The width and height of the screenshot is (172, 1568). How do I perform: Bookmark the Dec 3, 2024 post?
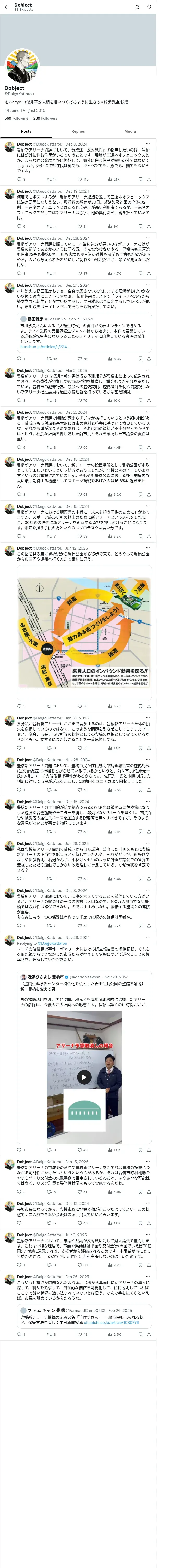coord(140,180)
